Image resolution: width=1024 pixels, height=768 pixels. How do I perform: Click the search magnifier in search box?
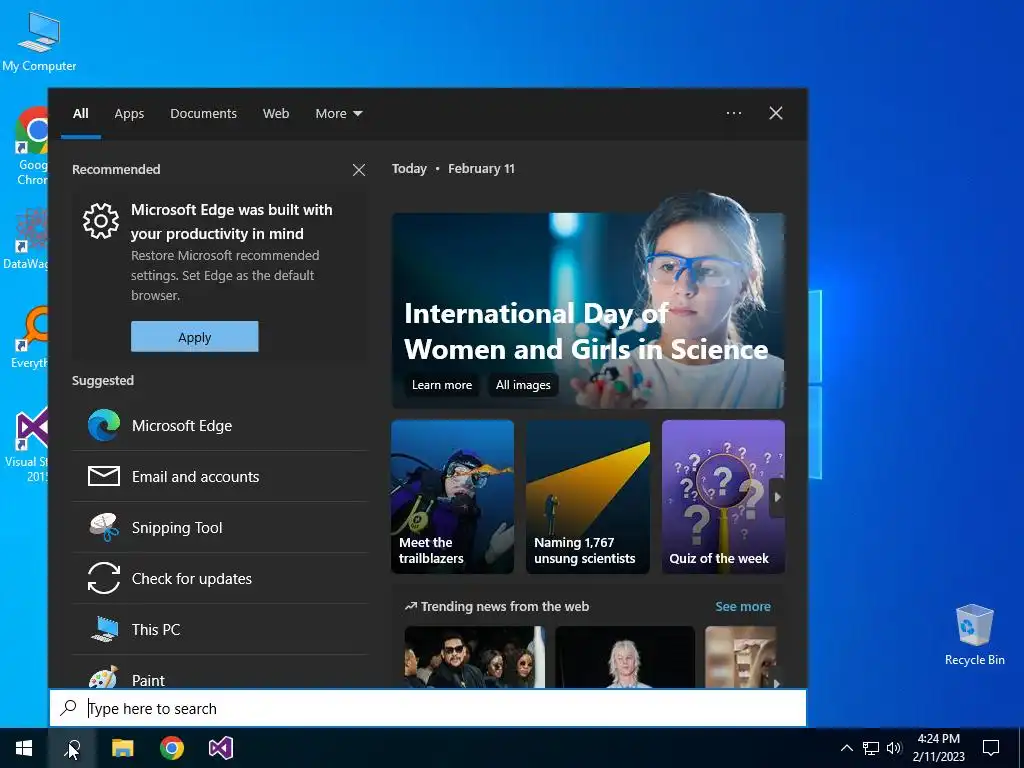[x=69, y=708]
